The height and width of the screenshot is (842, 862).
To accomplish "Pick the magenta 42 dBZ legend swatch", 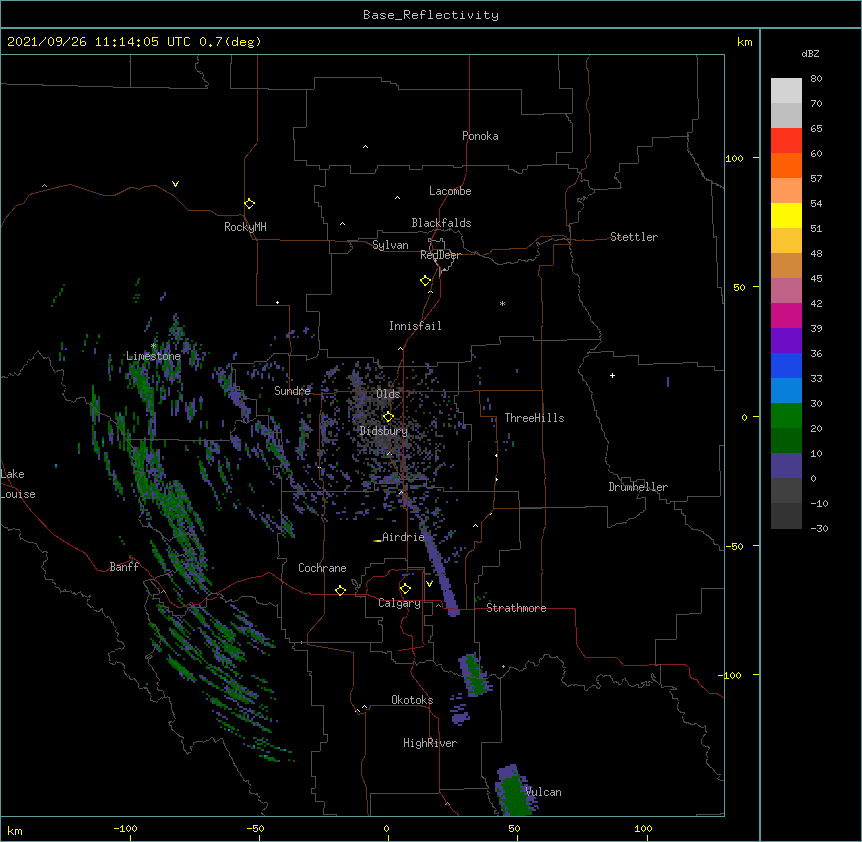I will [786, 315].
